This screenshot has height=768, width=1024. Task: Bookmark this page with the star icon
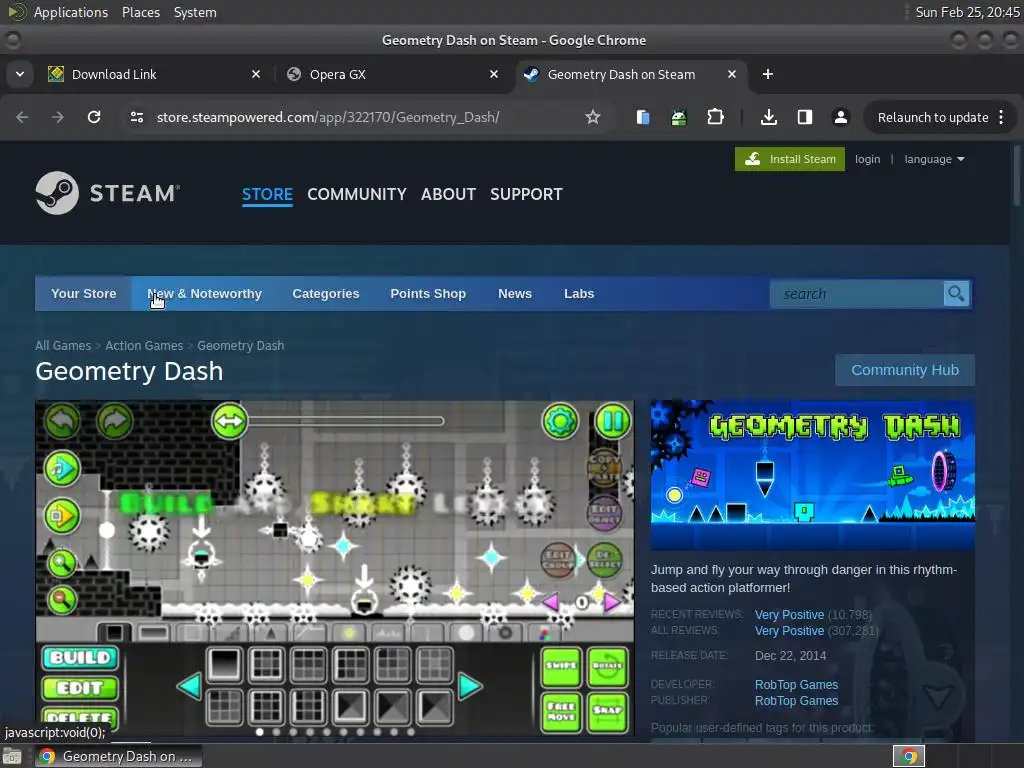592,117
